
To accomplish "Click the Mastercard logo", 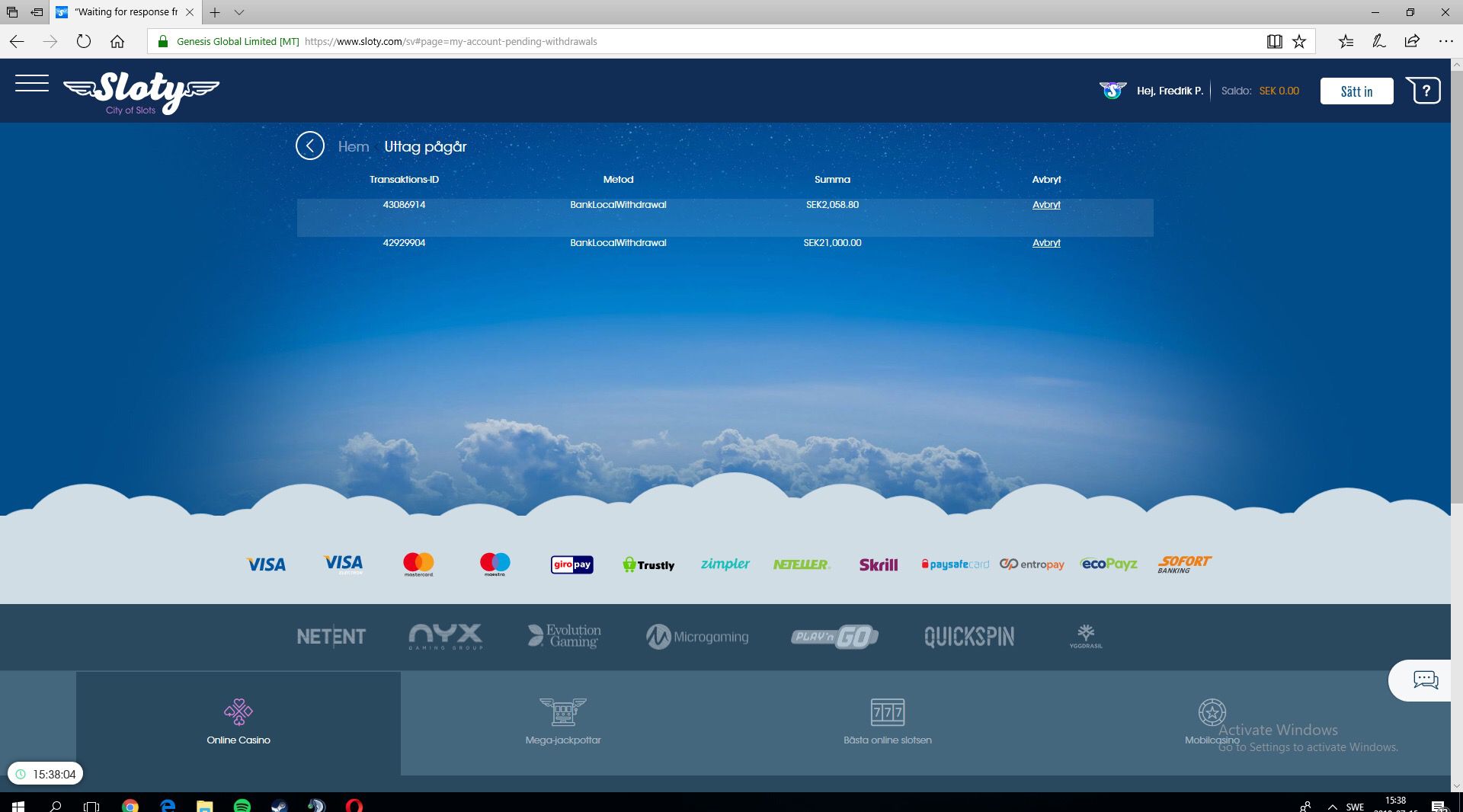I will pyautogui.click(x=418, y=564).
